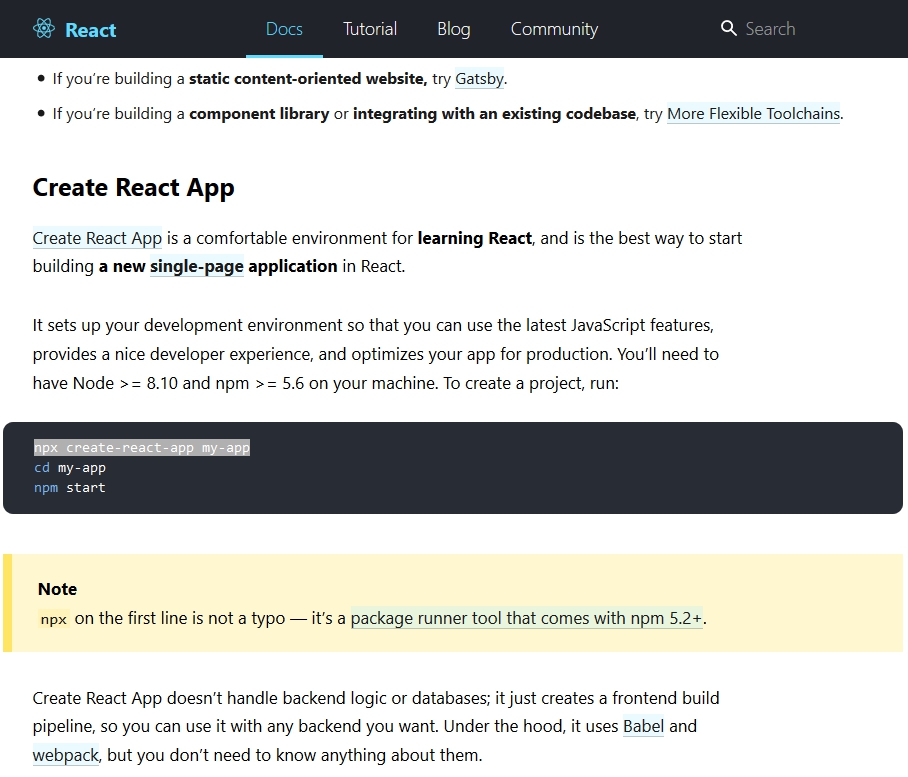The height and width of the screenshot is (777, 908).
Task: Click the bold text component library
Action: pos(259,113)
